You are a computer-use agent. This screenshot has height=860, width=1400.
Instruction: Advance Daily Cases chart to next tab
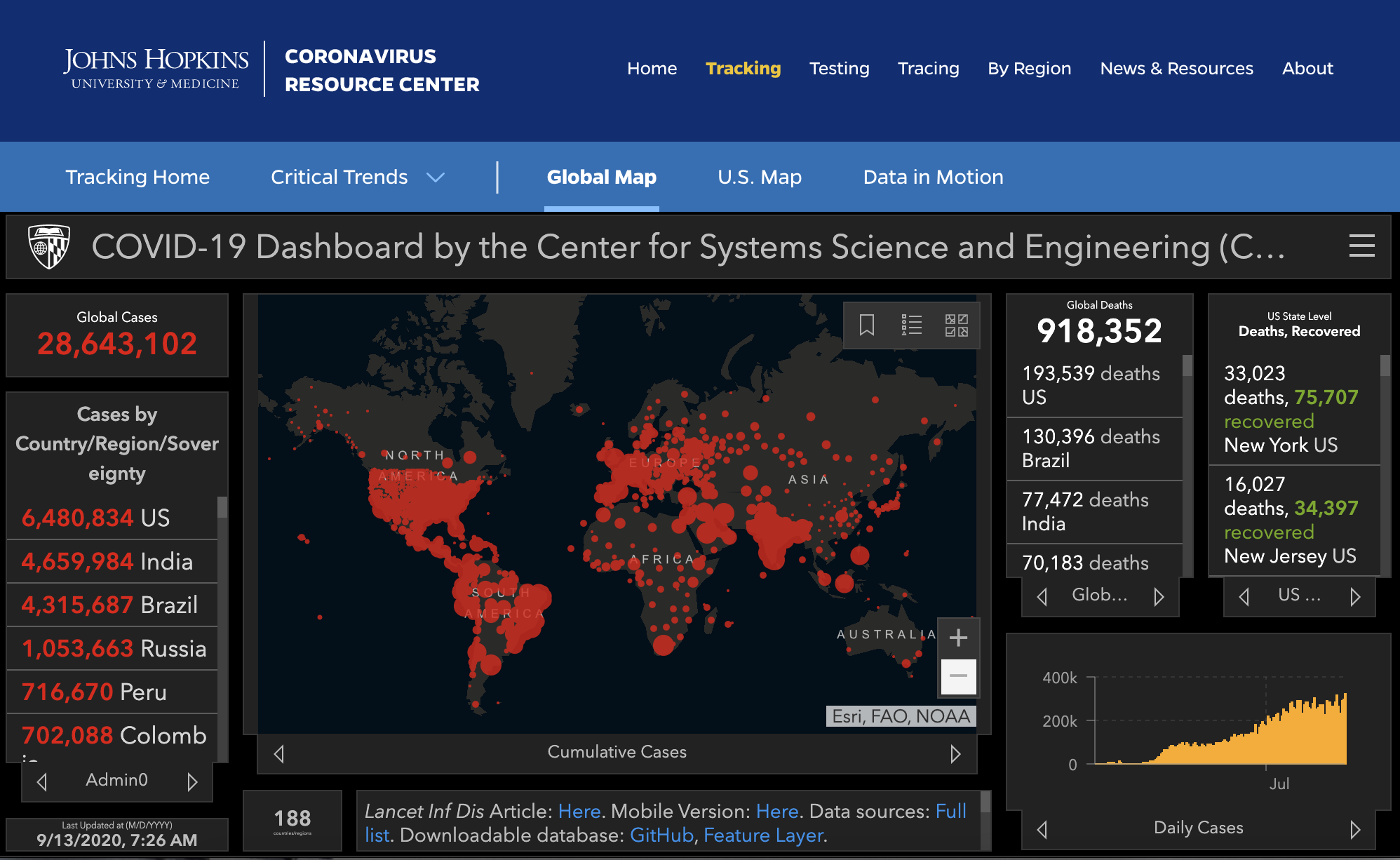pyautogui.click(x=1355, y=830)
